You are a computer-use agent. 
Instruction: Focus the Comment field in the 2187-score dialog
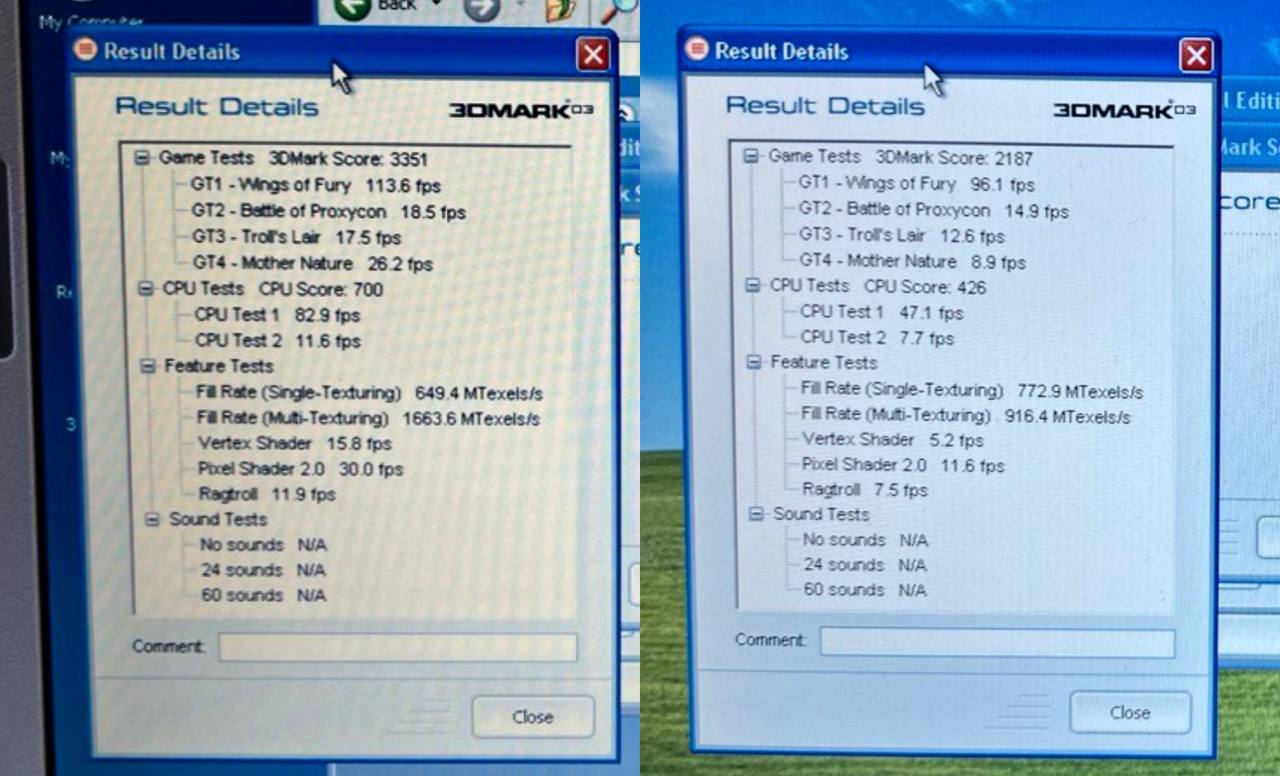(x=997, y=643)
